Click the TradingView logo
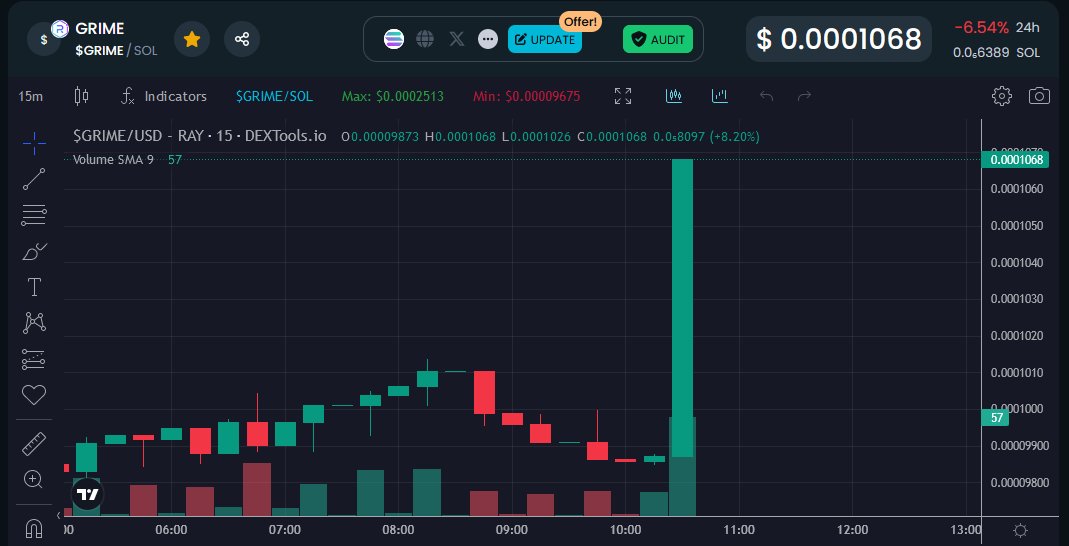The height and width of the screenshot is (546, 1069). point(87,495)
